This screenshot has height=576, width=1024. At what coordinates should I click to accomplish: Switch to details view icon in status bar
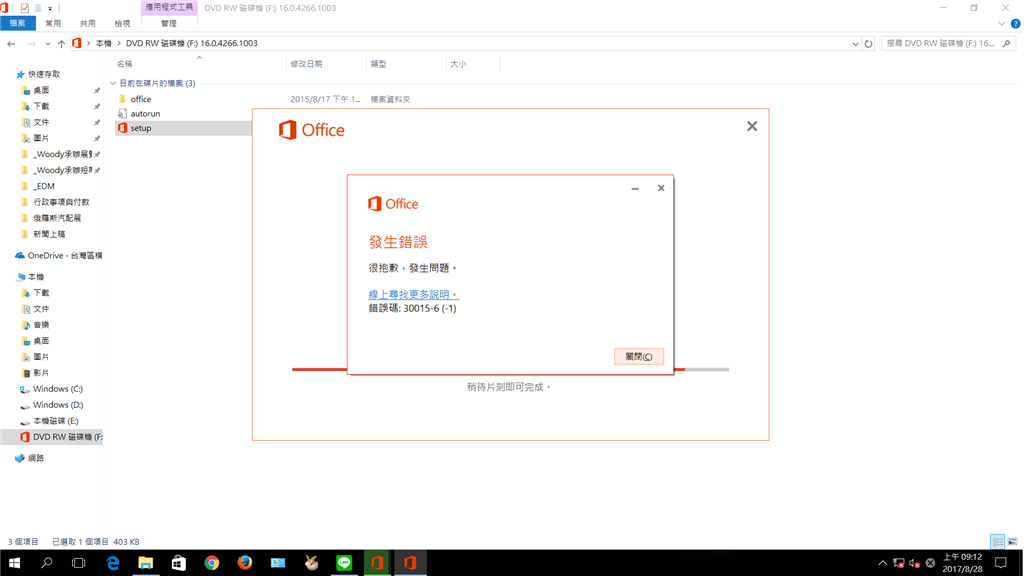click(x=997, y=541)
